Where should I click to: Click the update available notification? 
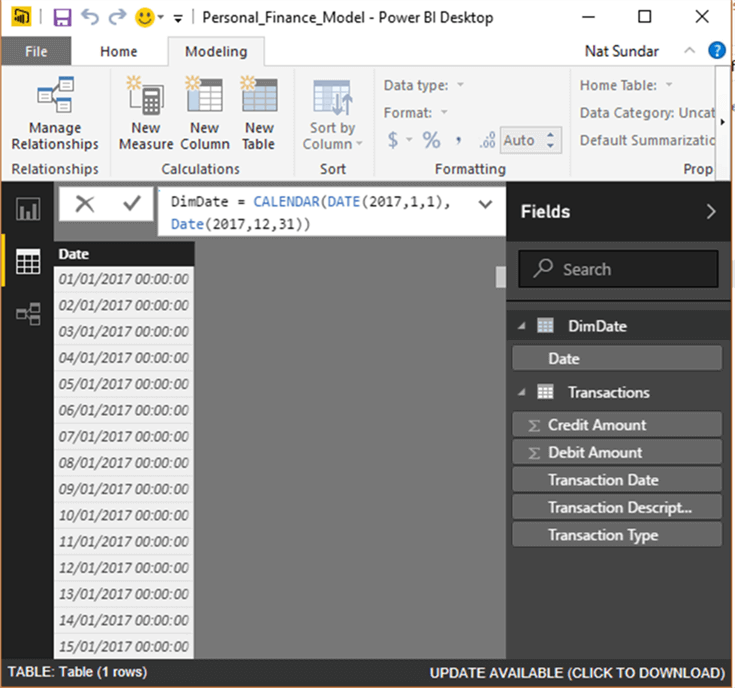pos(577,673)
